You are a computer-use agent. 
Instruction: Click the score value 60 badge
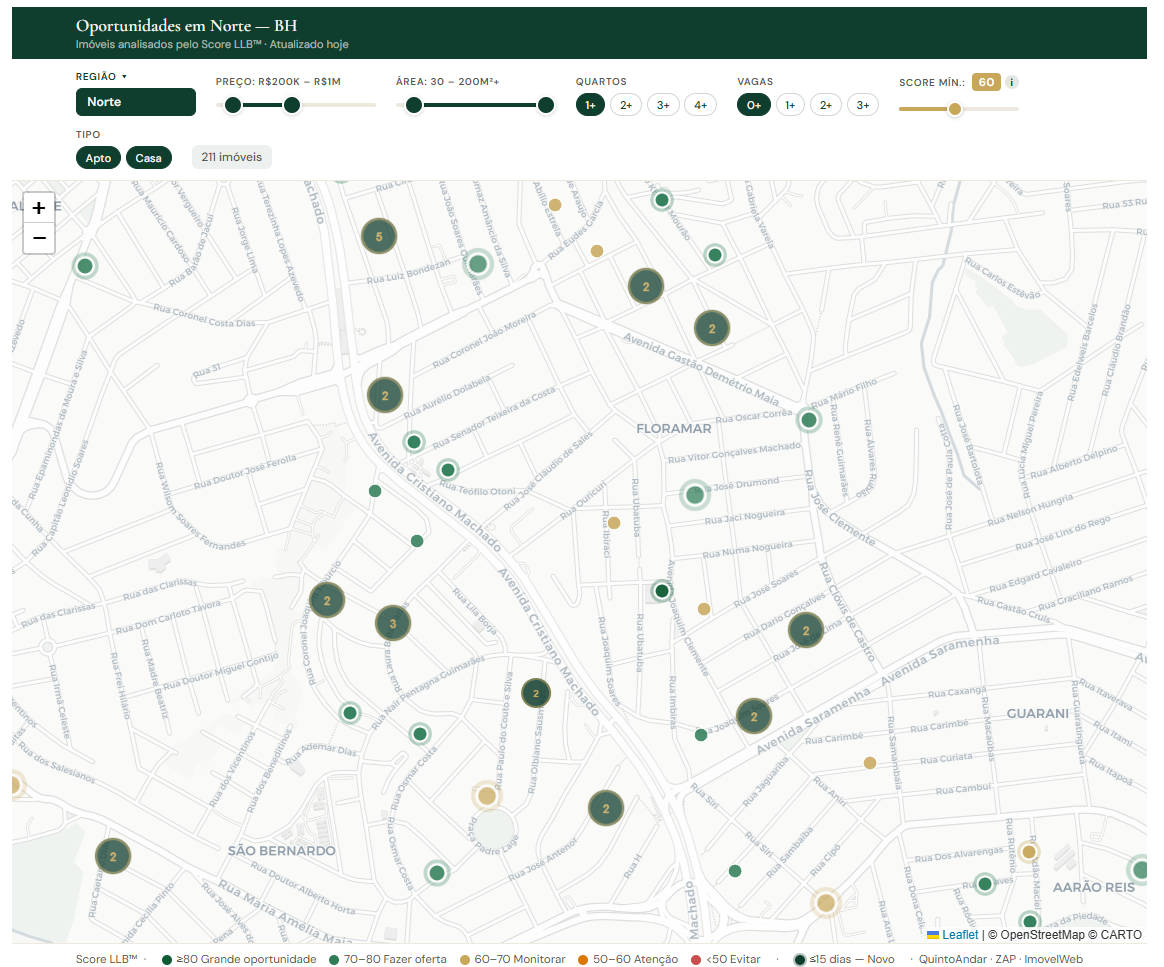[986, 82]
